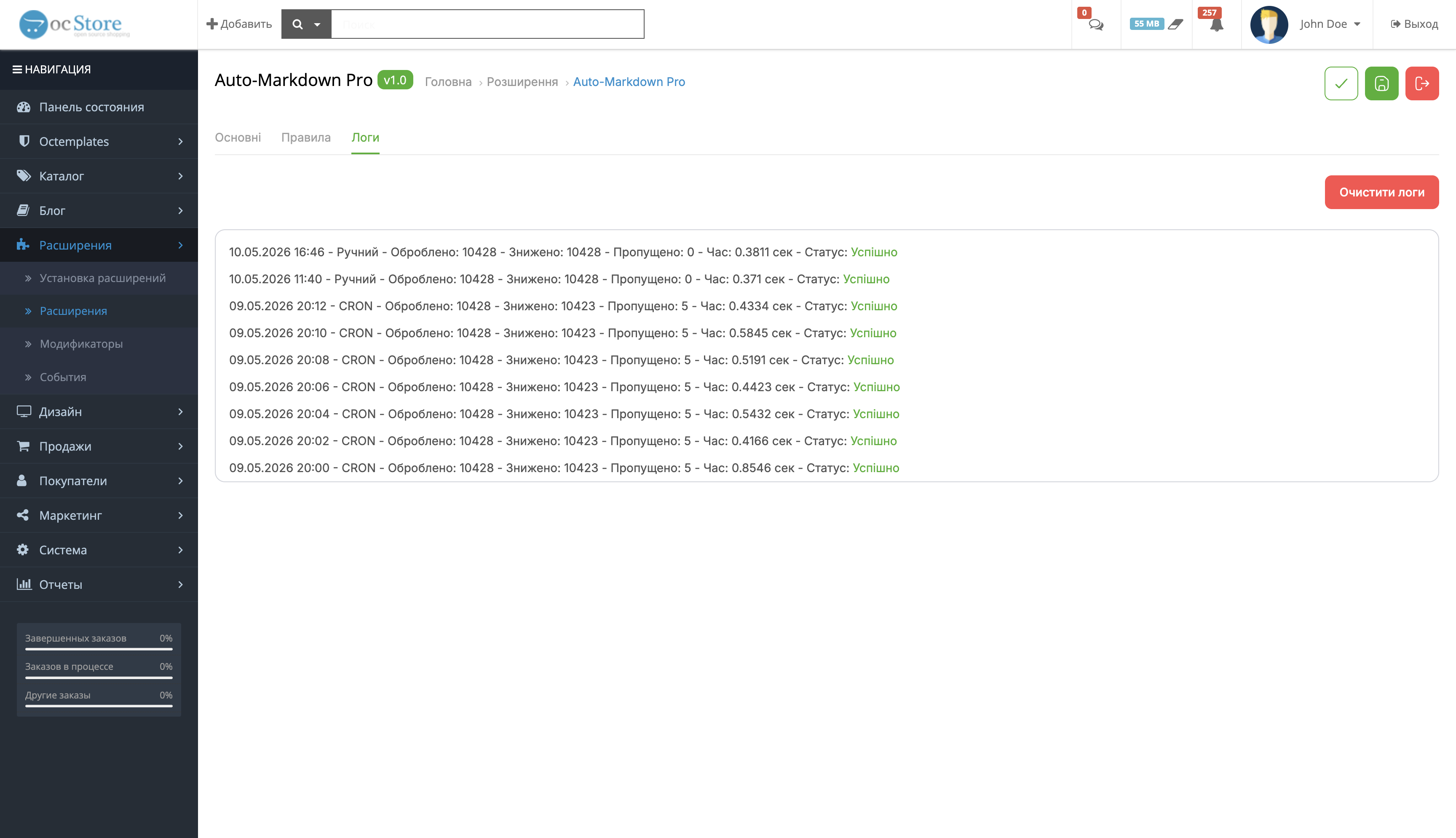Image resolution: width=1456 pixels, height=838 pixels.
Task: Expand the Покупатели menu chevron
Action: [180, 481]
